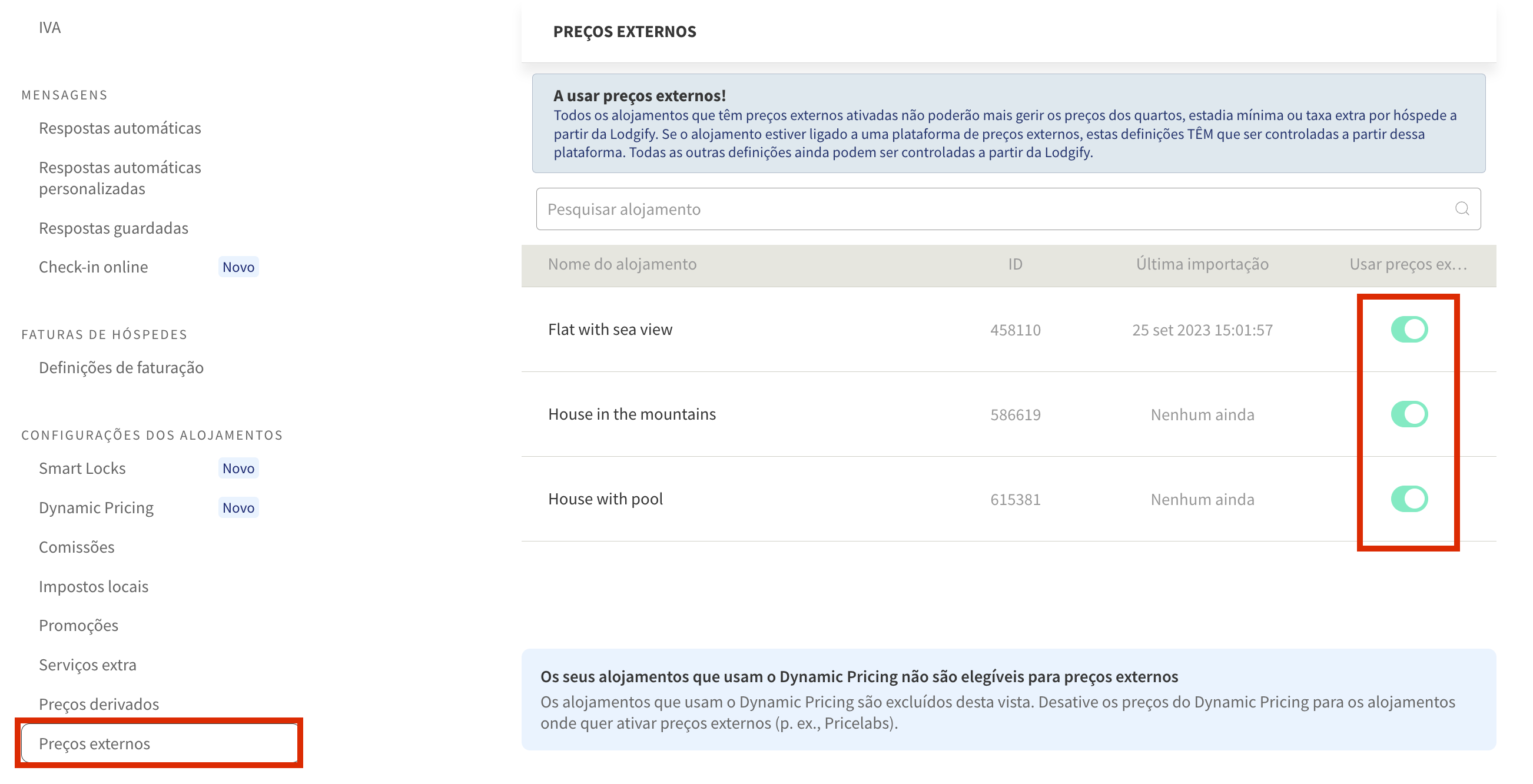Click the Novo badge beside Smart Locks

point(238,468)
